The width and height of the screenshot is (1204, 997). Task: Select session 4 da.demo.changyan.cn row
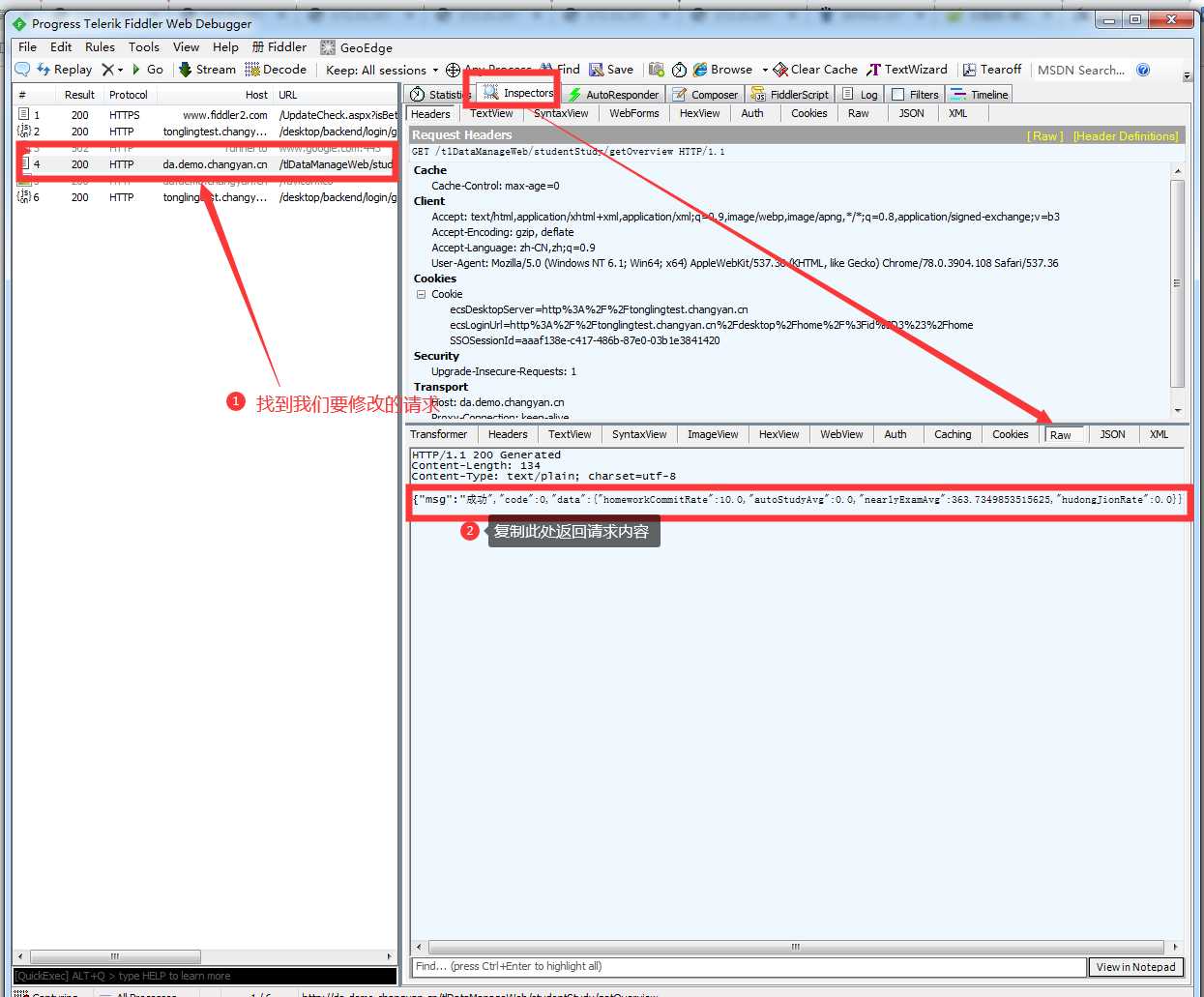click(x=207, y=164)
